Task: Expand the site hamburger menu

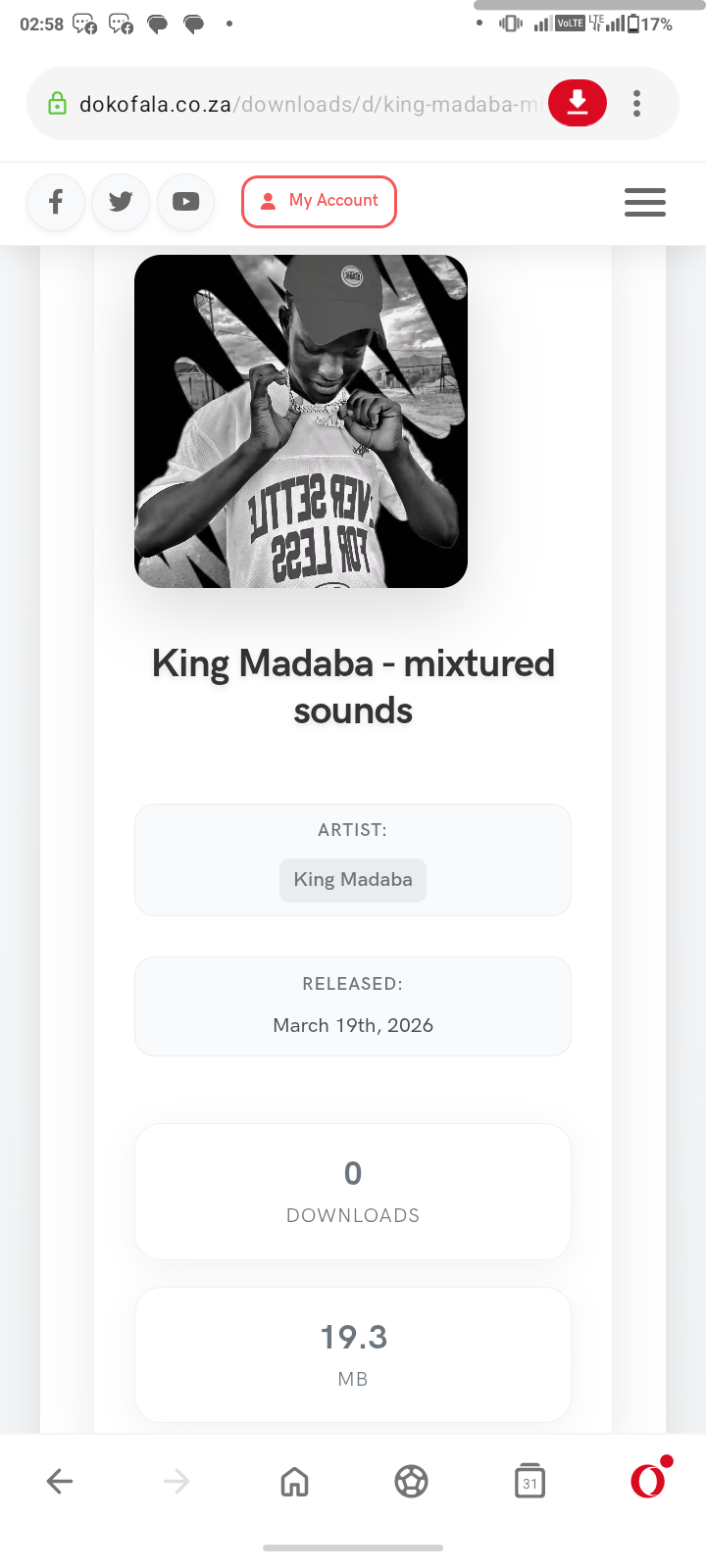Action: (645, 202)
